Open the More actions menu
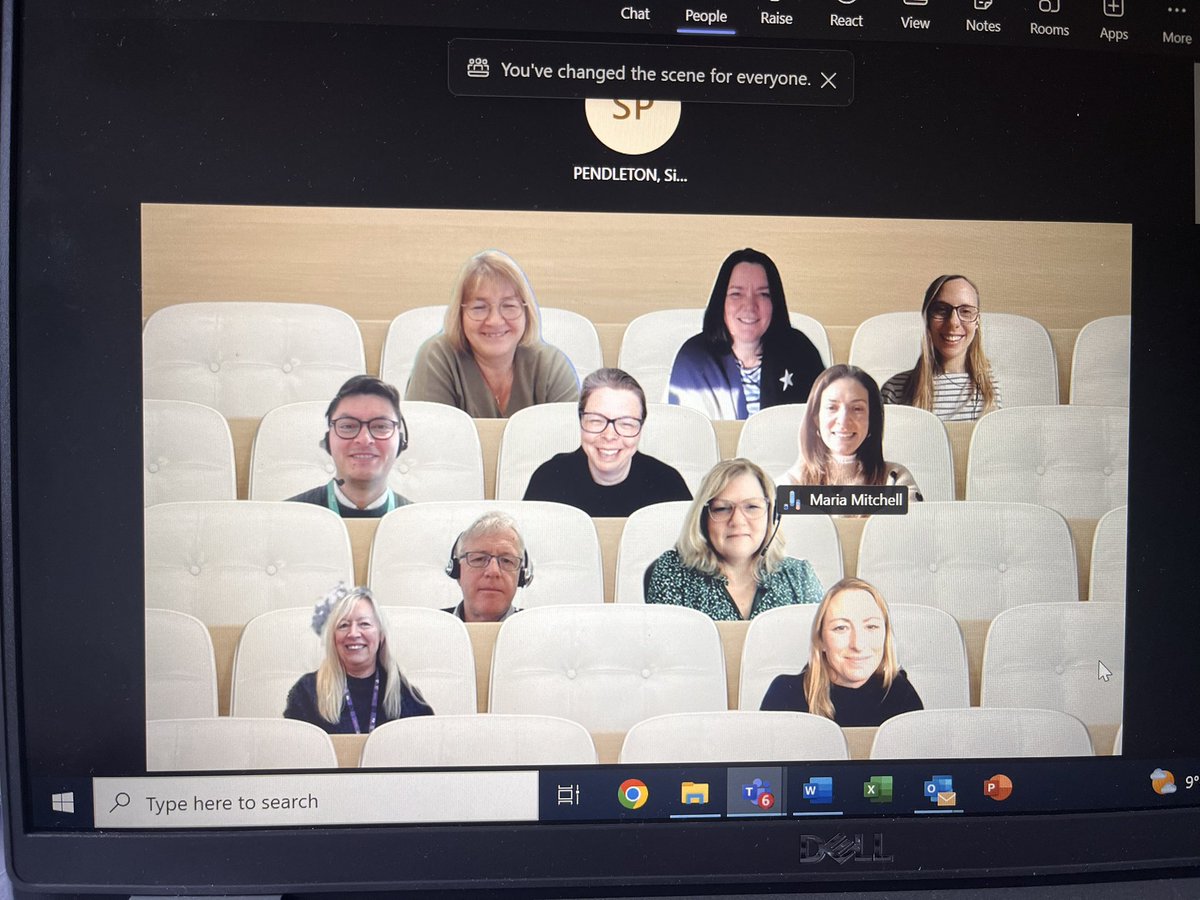This screenshot has height=900, width=1200. pyautogui.click(x=1177, y=28)
